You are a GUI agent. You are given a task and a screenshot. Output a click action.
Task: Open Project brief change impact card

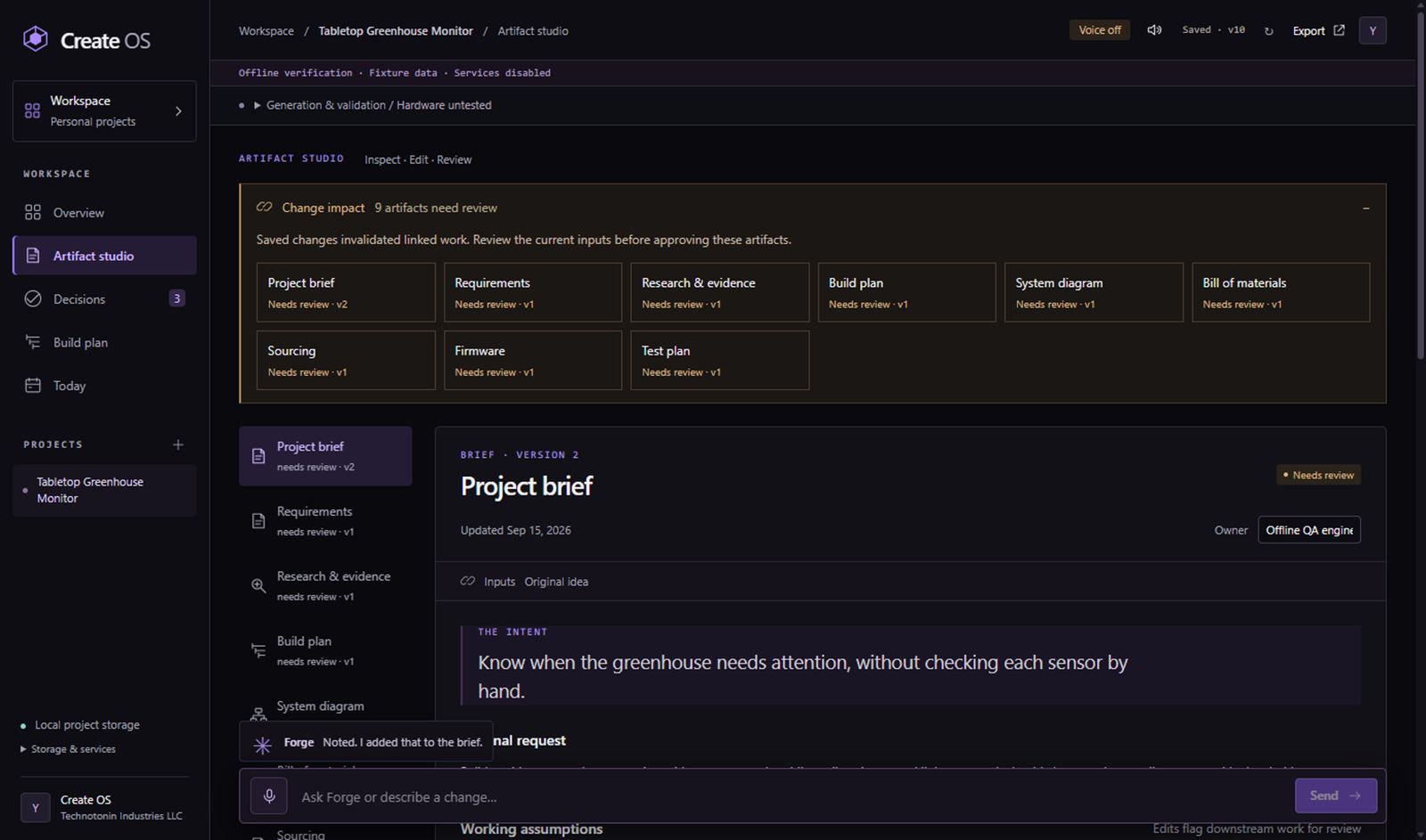(x=346, y=292)
